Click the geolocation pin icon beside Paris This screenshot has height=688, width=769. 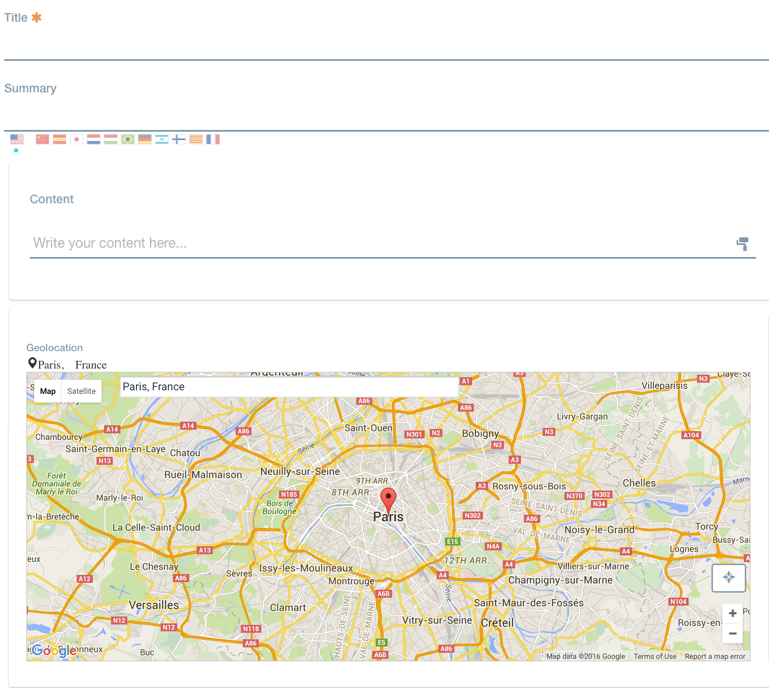tap(32, 363)
